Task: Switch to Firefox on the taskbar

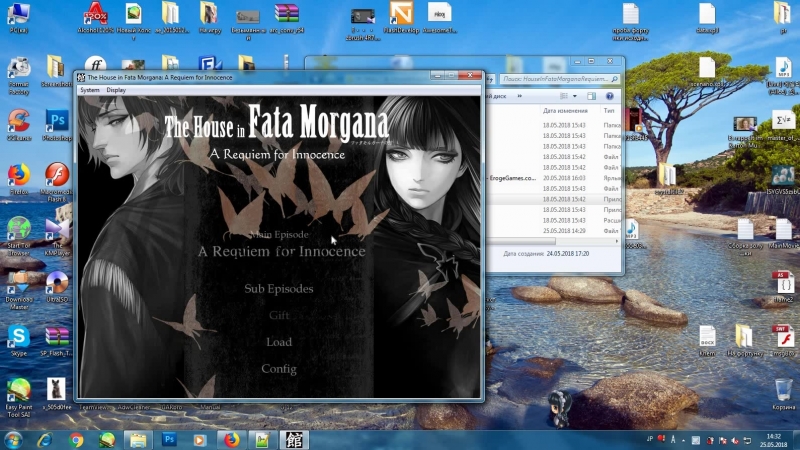Action: coord(231,440)
